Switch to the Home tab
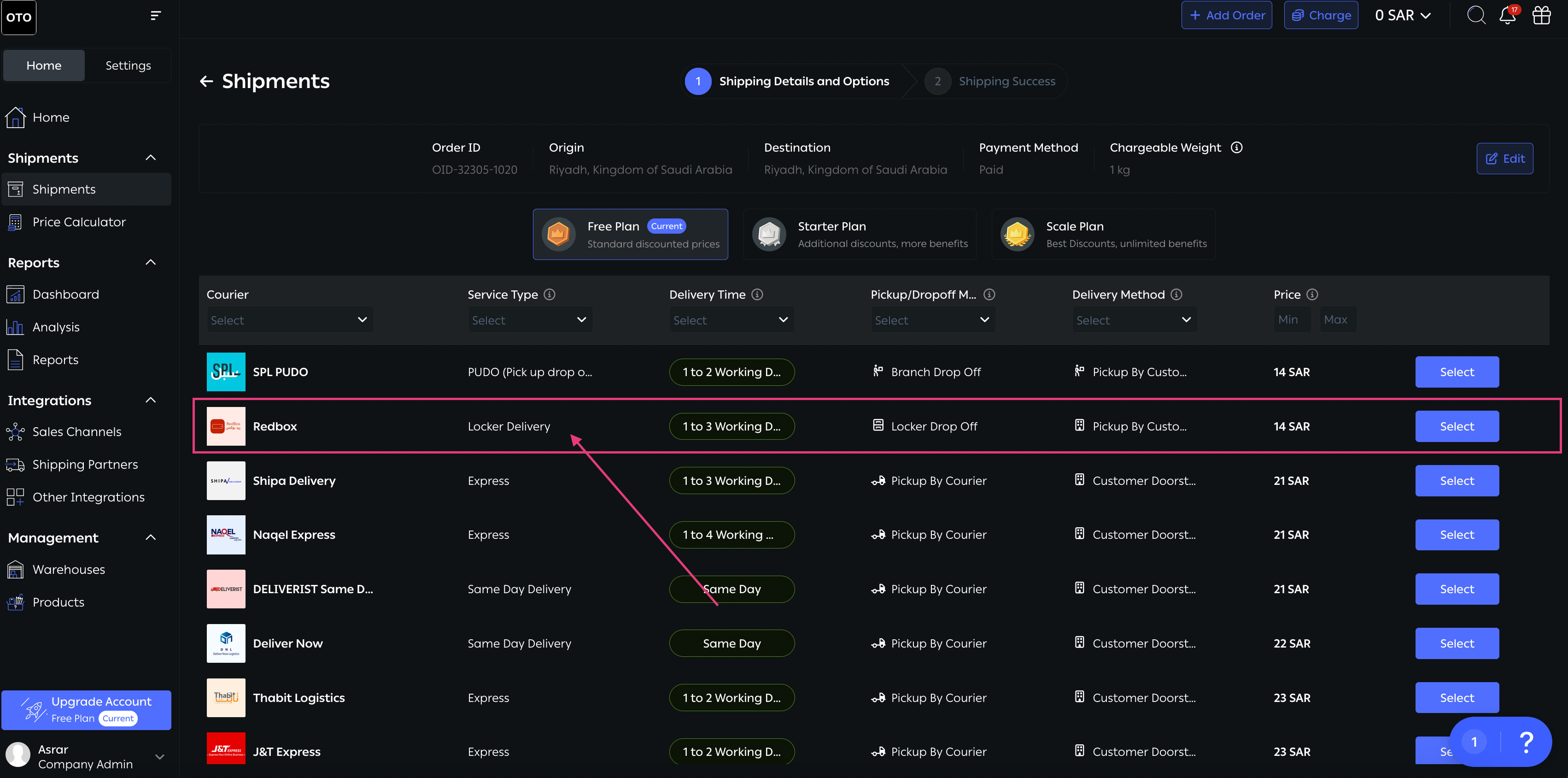The width and height of the screenshot is (1568, 778). tap(44, 65)
